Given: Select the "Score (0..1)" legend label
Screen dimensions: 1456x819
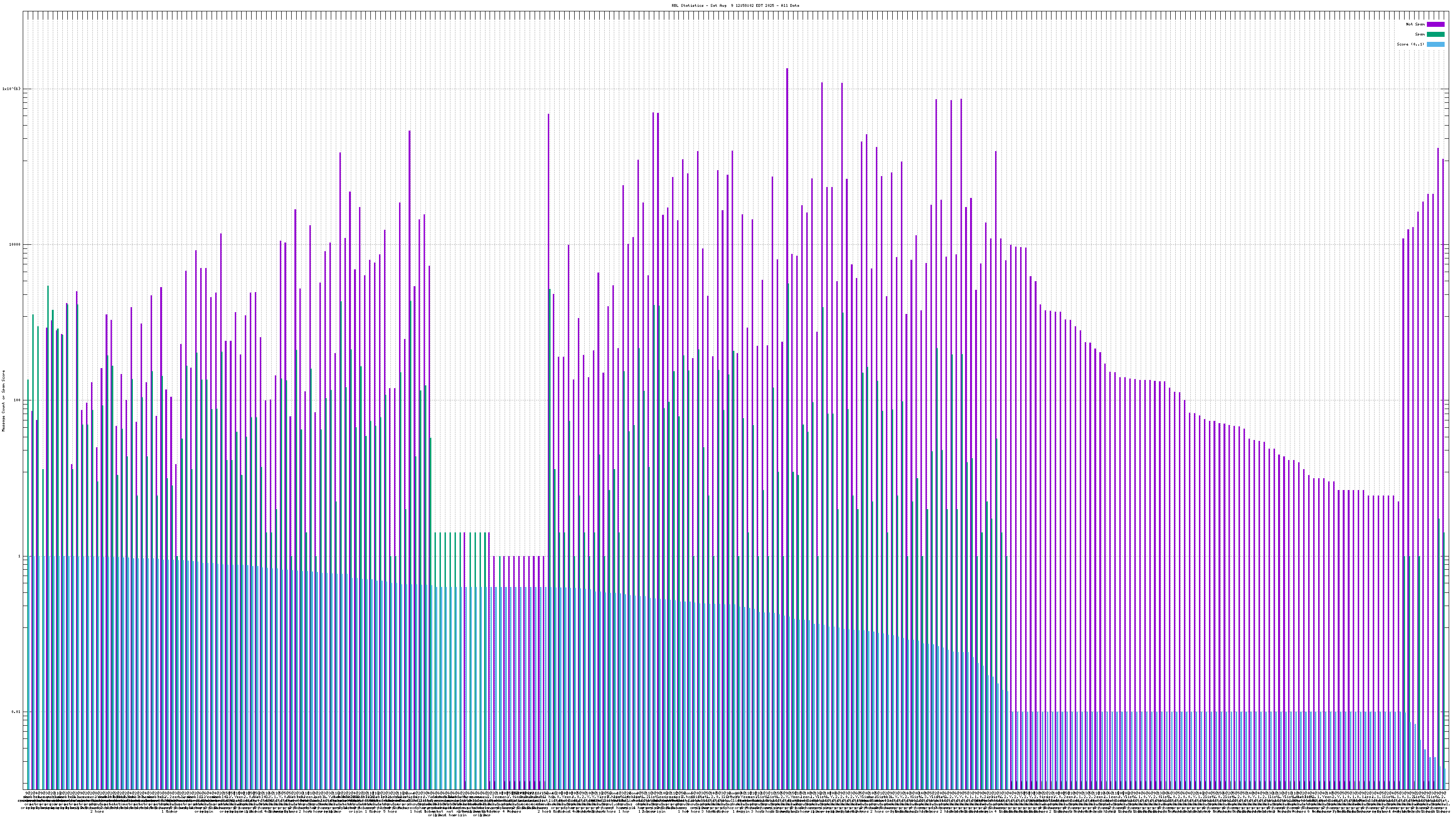Looking at the screenshot, I should coord(1410,44).
